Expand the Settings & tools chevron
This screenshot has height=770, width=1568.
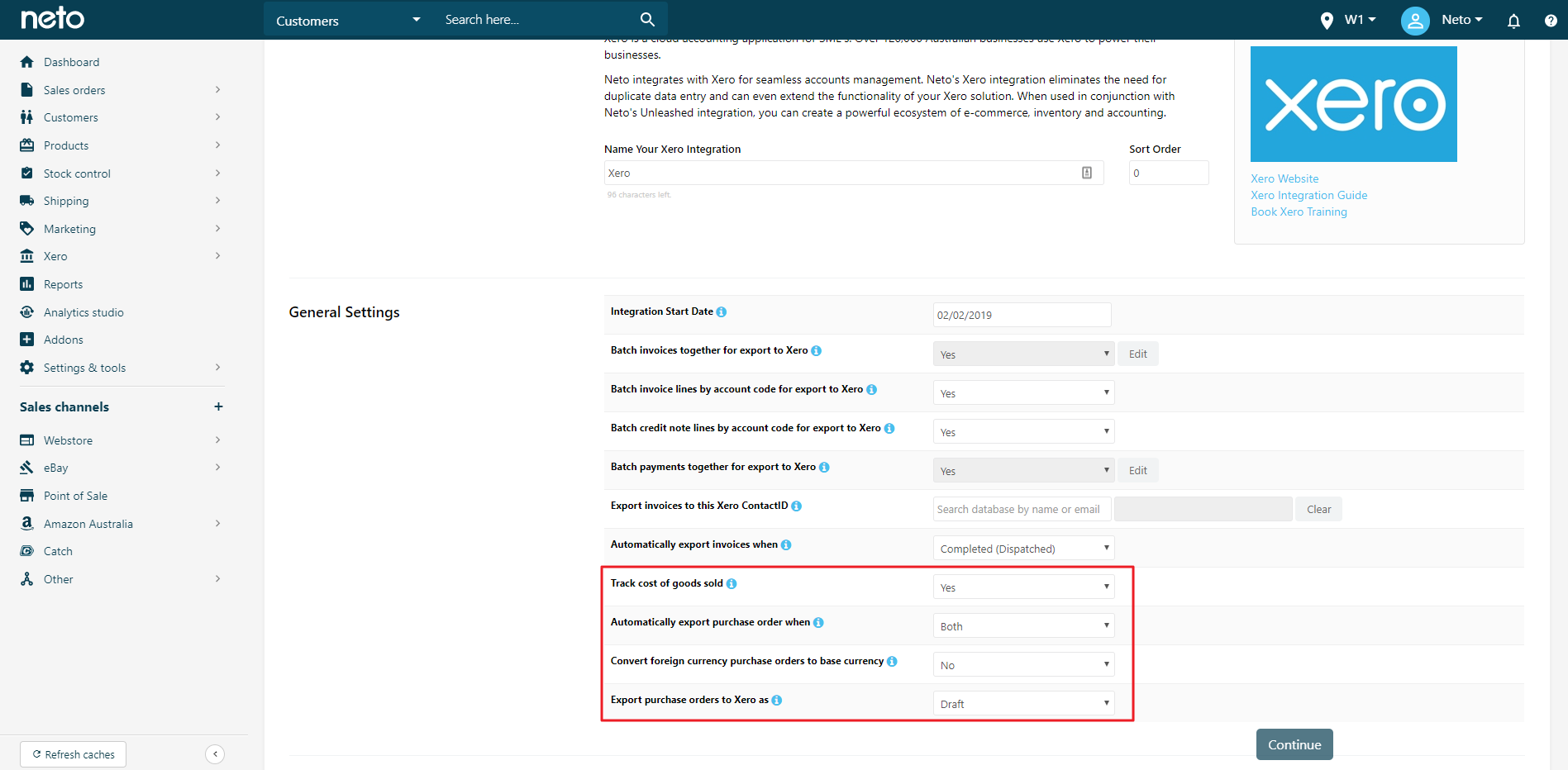click(x=217, y=368)
